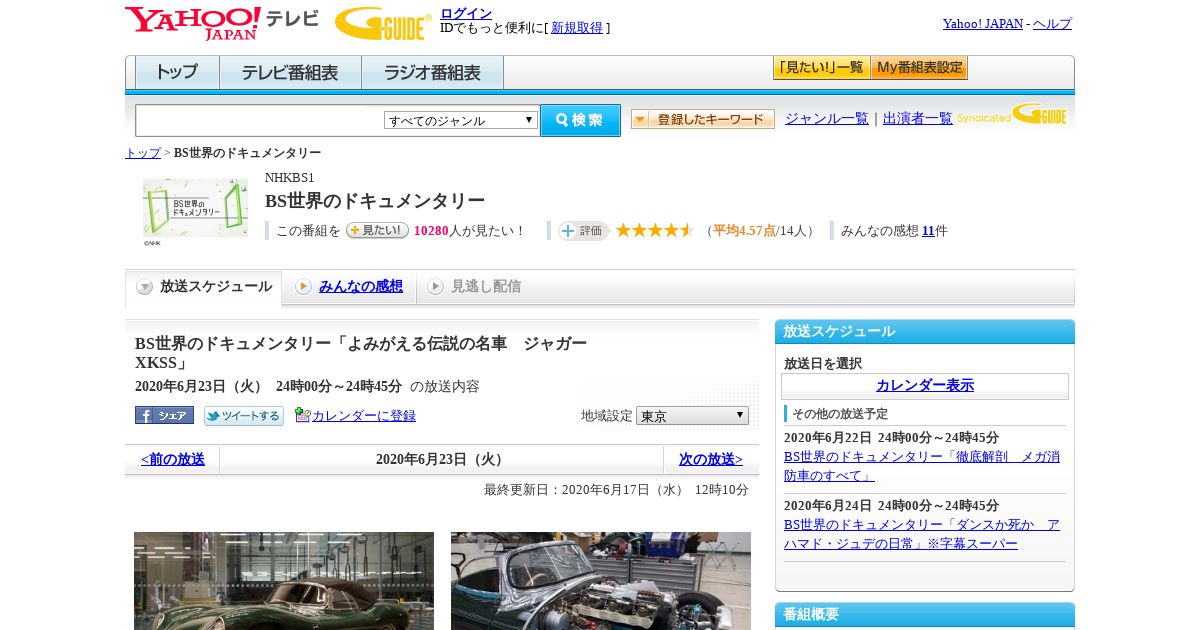Open 徹底解剖 メガ消防車のすべて link

click(x=922, y=466)
